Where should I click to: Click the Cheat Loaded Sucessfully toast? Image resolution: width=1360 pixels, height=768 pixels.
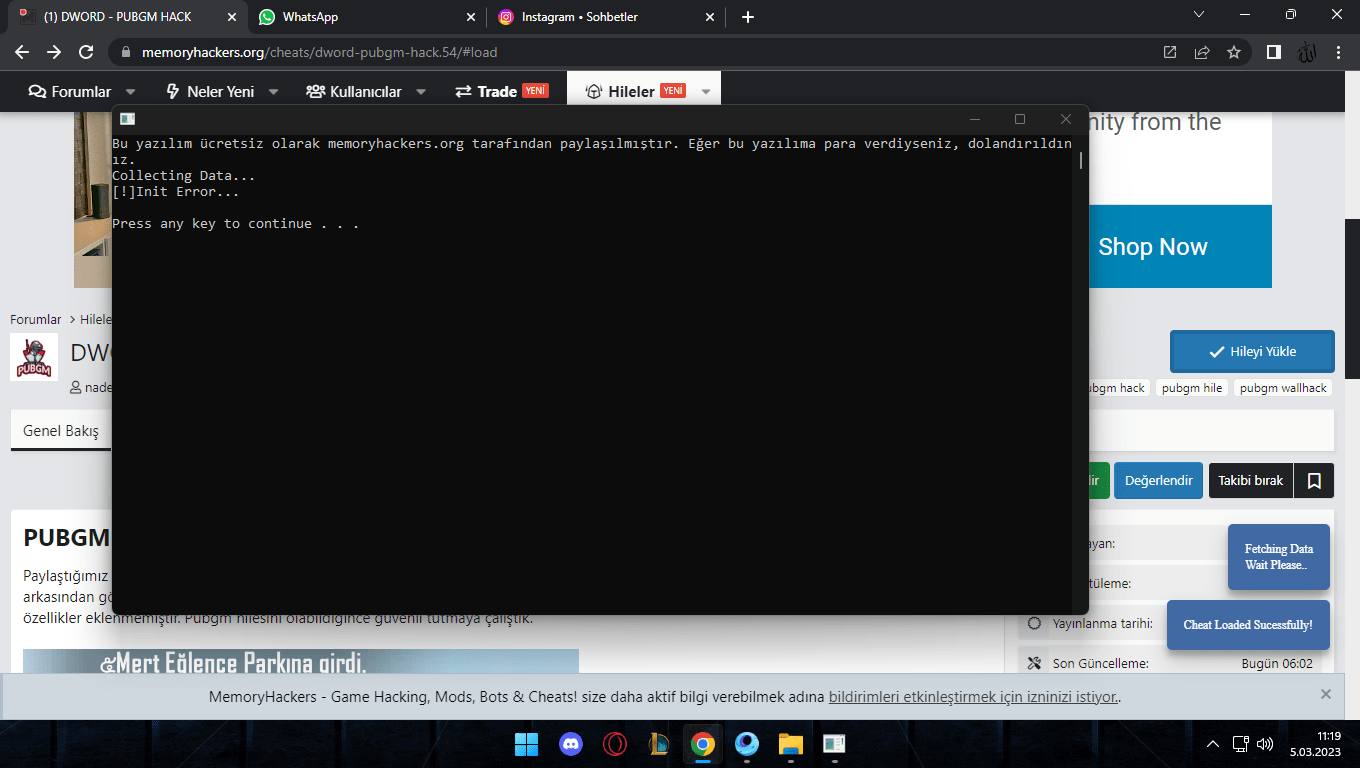coord(1248,625)
